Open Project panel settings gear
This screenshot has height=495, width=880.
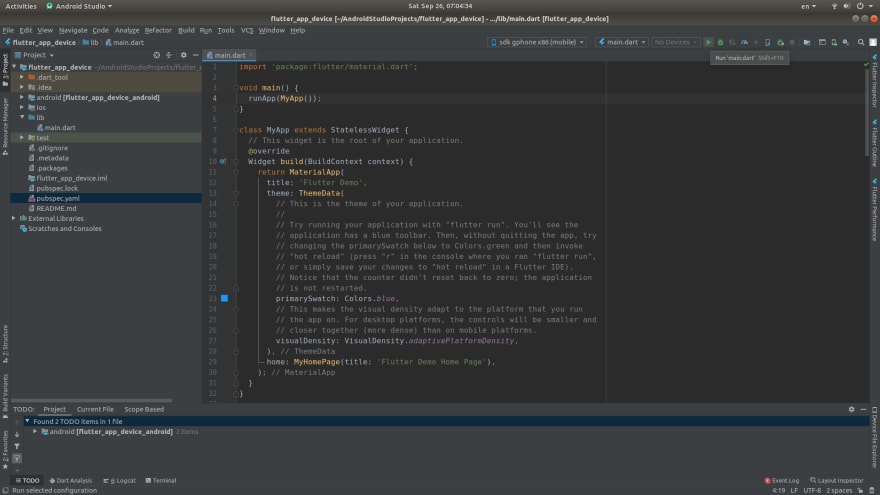184,55
